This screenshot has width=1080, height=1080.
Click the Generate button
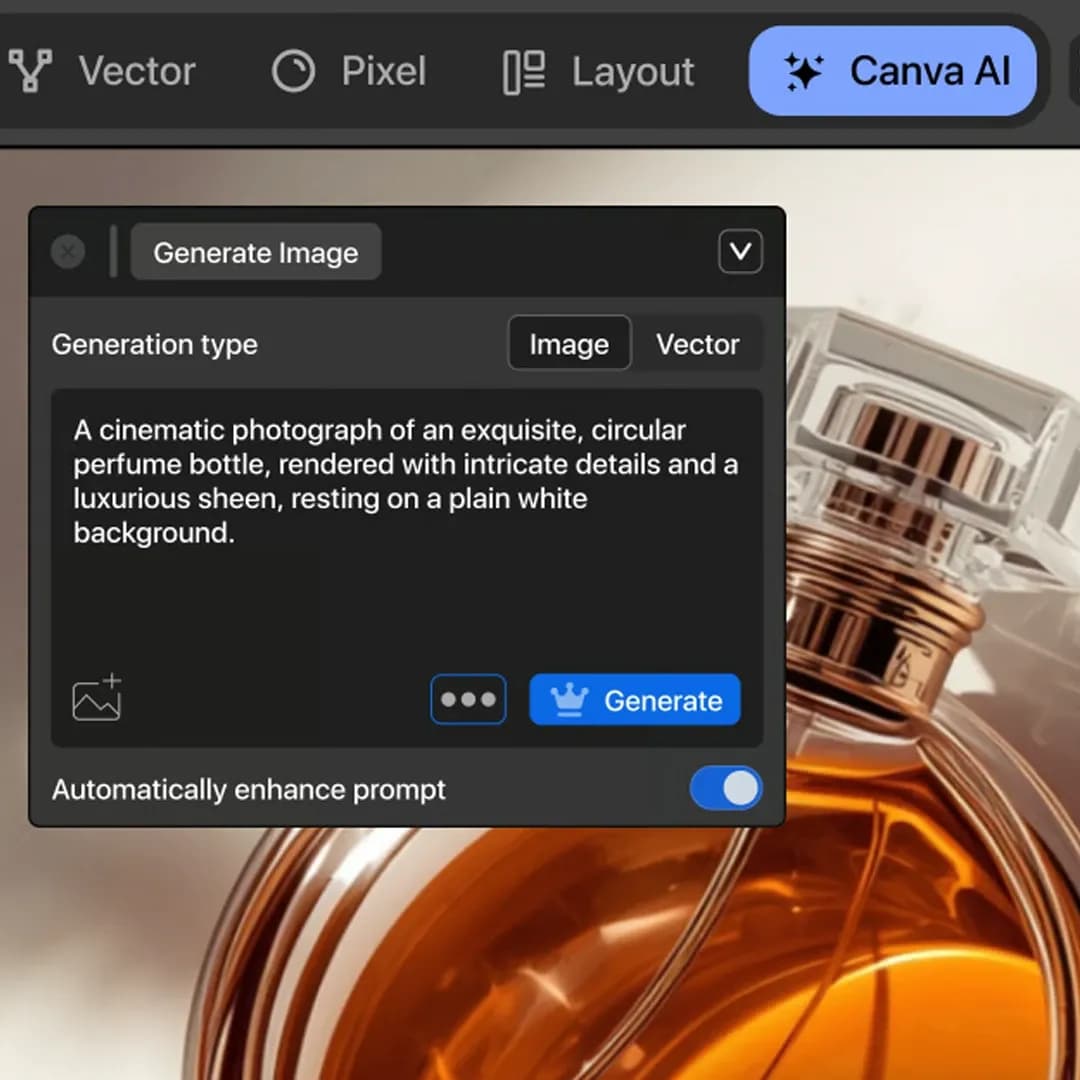(635, 700)
